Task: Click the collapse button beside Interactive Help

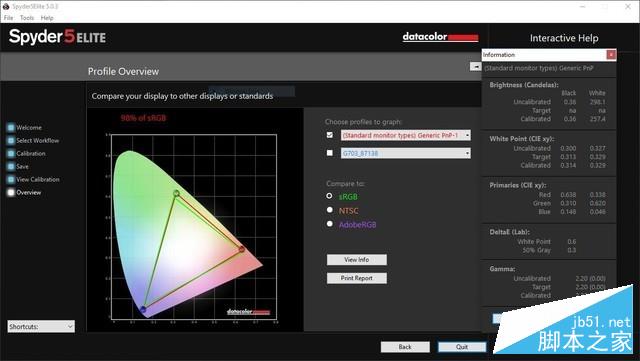Action: 476,66
